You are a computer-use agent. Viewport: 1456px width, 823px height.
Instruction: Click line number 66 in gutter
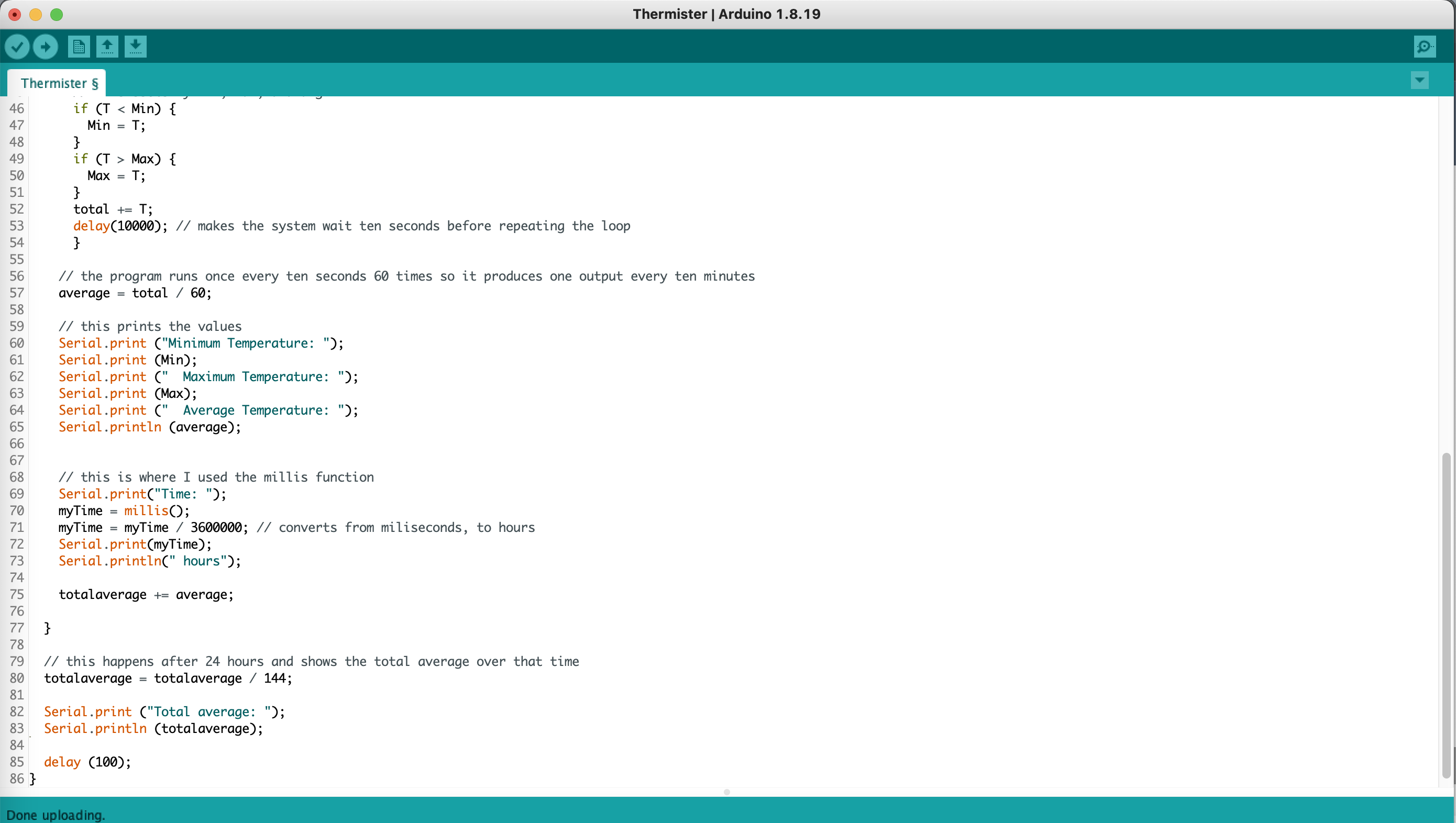click(17, 444)
